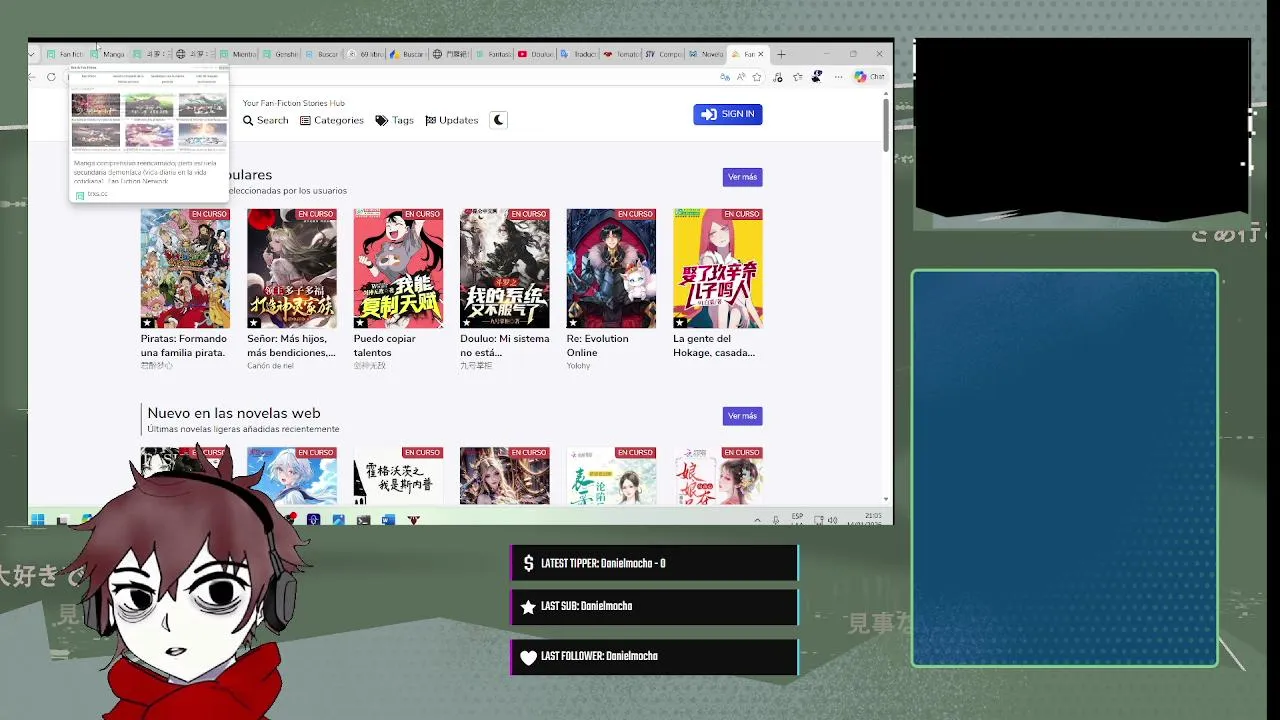Click the volume icon in system tray
The image size is (1280, 720).
click(833, 519)
